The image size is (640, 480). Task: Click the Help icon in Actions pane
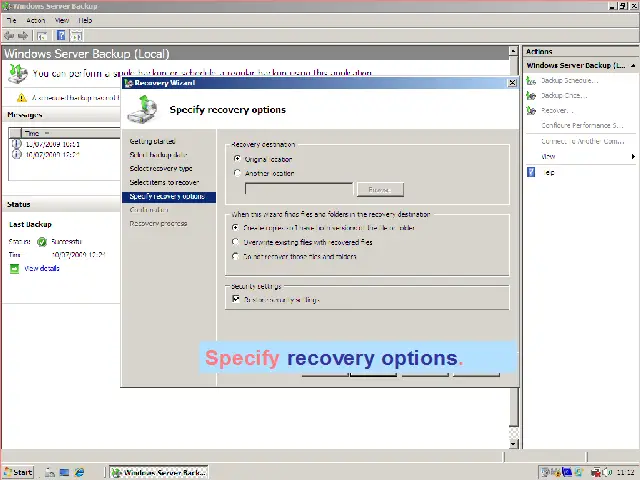531,172
